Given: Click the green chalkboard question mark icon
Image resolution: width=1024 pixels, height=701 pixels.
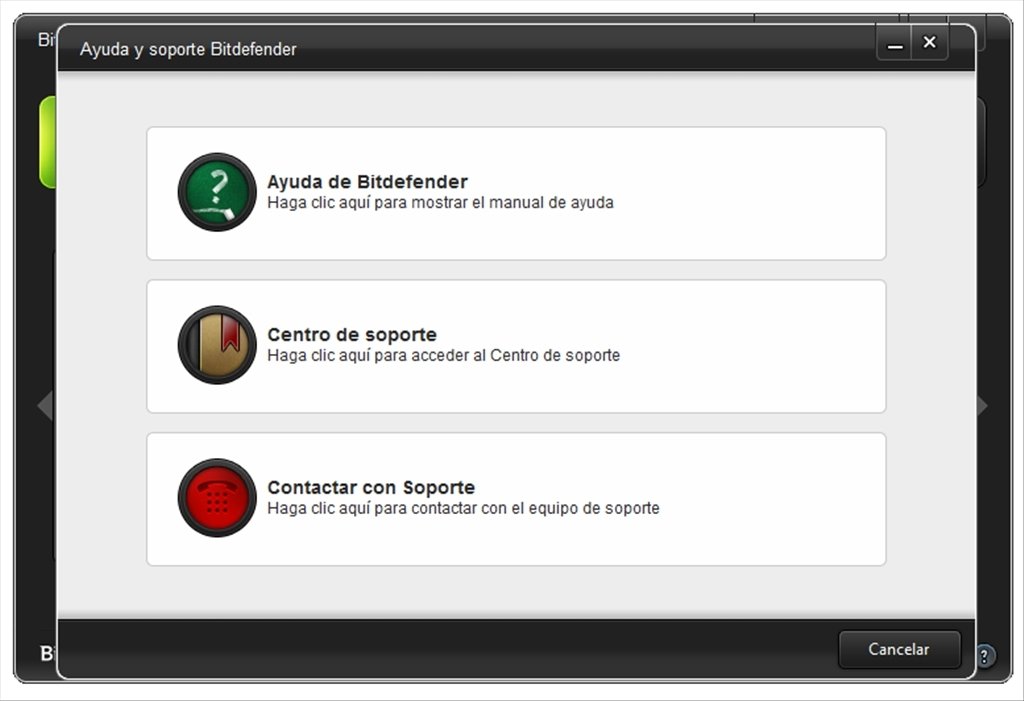Looking at the screenshot, I should (217, 192).
